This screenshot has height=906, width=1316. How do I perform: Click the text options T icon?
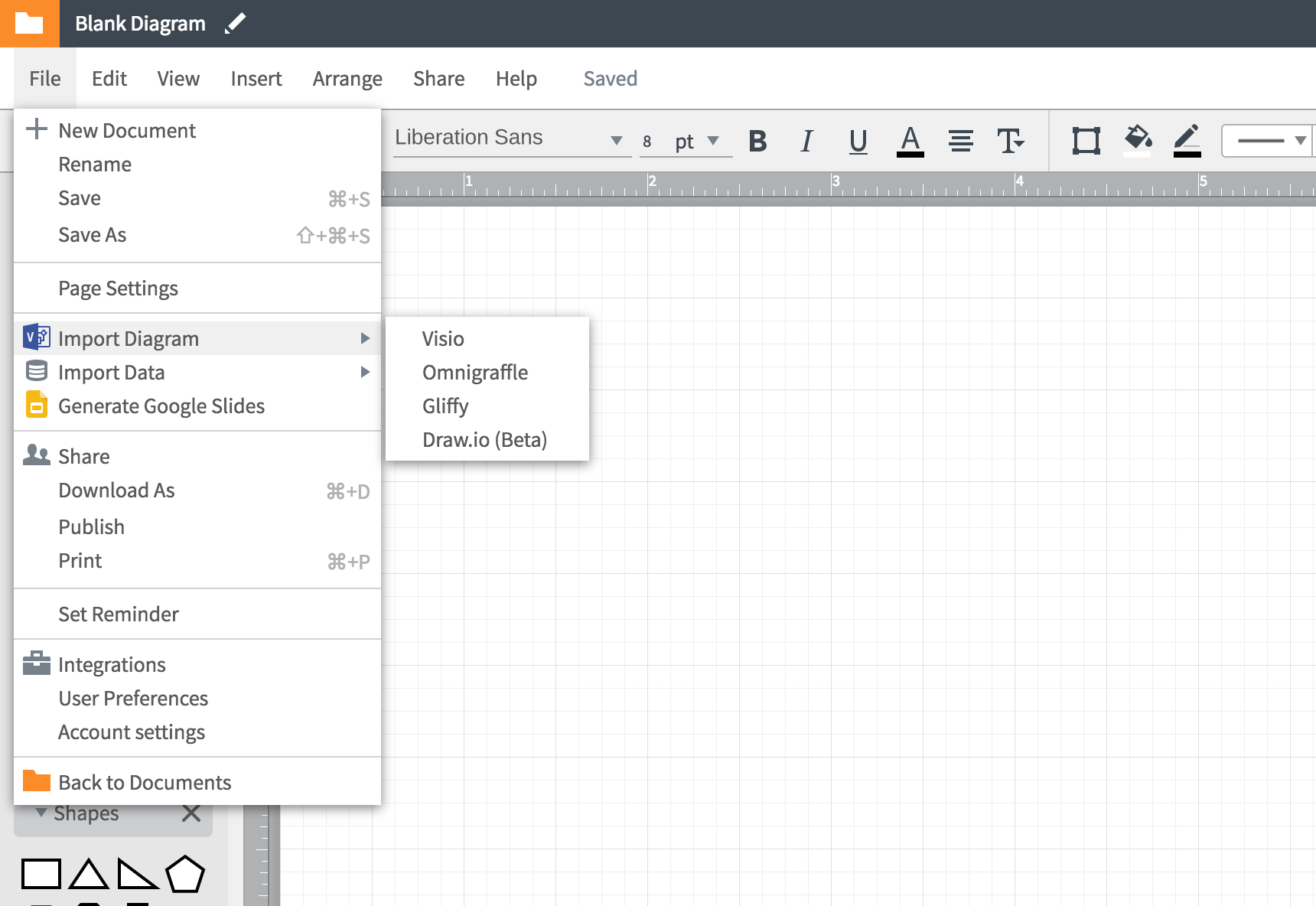click(1010, 141)
